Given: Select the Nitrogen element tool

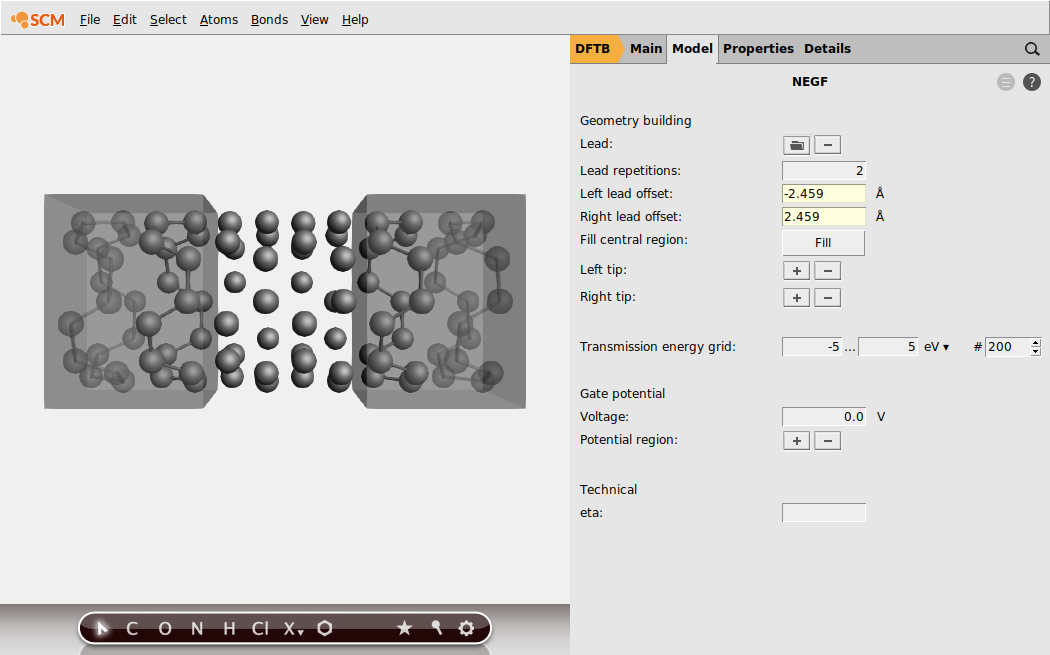Looking at the screenshot, I should pyautogui.click(x=196, y=628).
